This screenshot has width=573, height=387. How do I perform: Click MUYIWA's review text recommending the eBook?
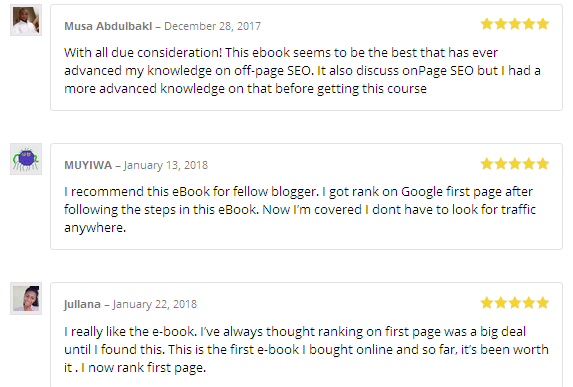click(300, 210)
